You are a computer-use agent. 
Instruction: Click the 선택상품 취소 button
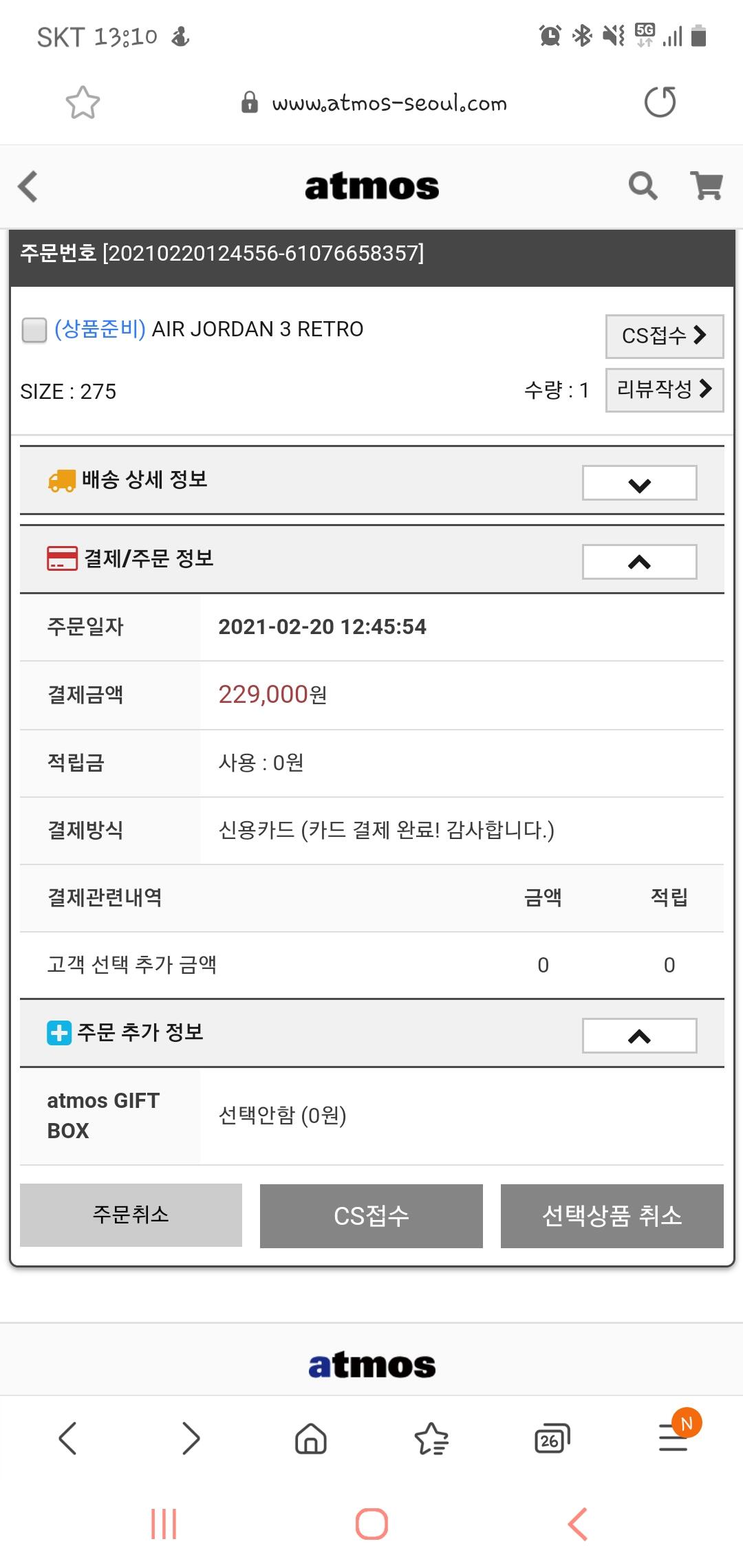coord(612,1216)
